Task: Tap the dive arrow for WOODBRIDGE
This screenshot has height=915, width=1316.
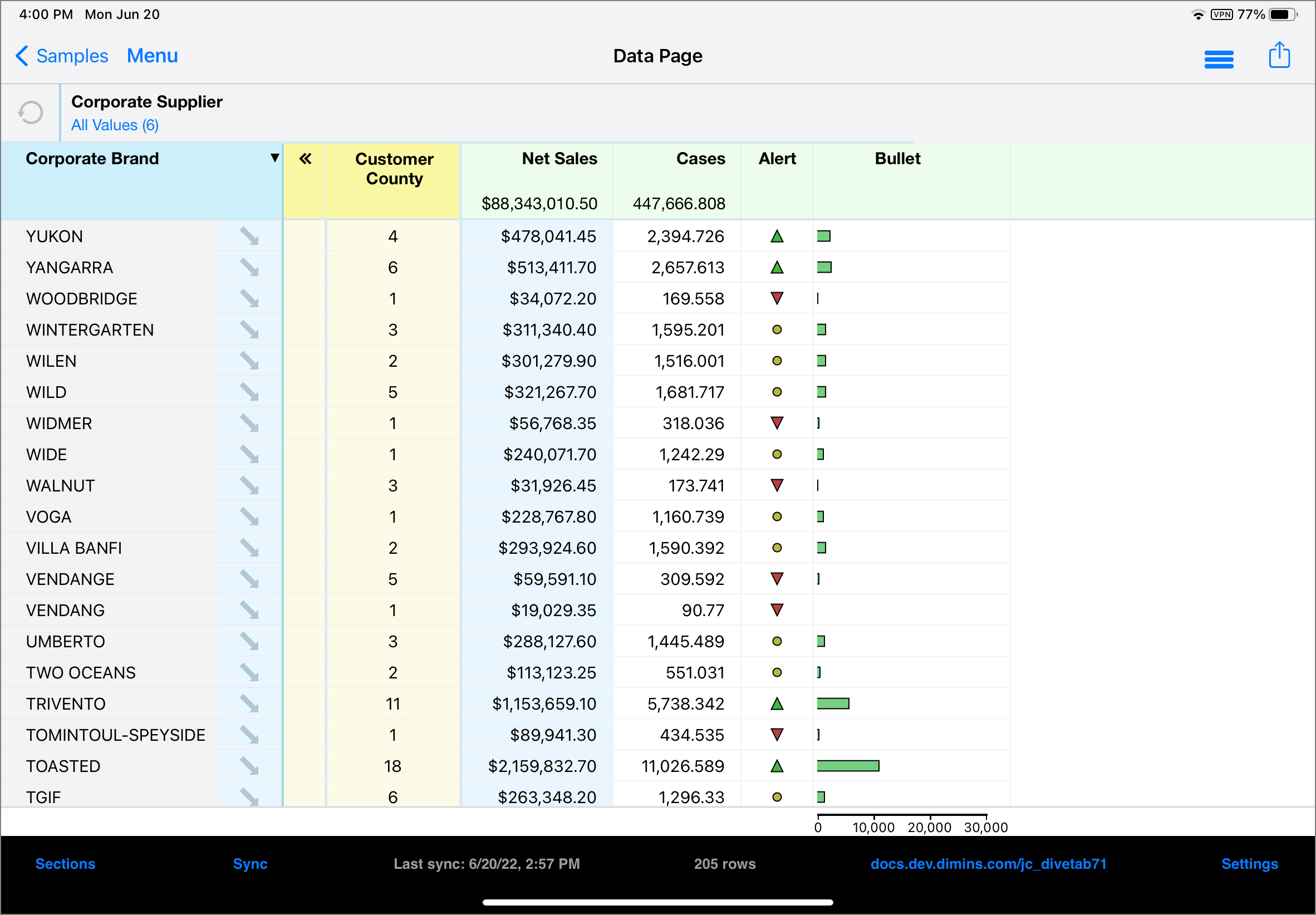Action: pos(249,298)
